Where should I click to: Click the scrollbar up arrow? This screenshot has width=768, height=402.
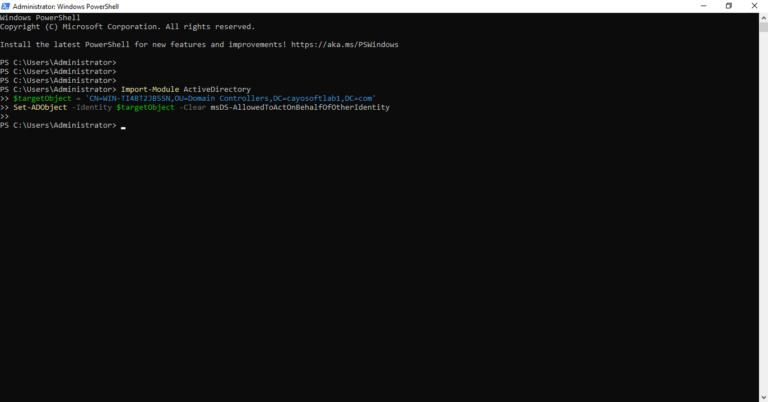(763, 16)
